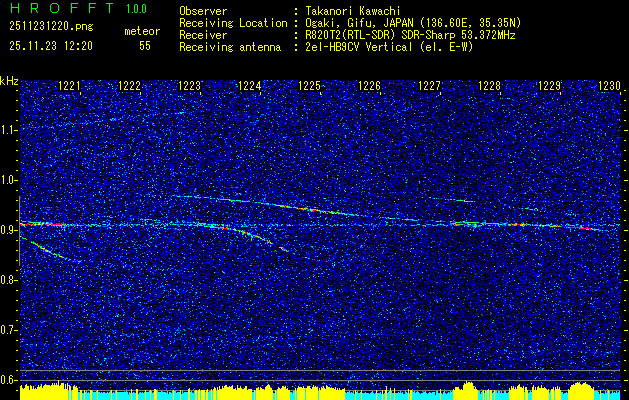Viewport: 629px width, 400px height.
Task: Click the 1.1 kHz axis value
Action: click(x=9, y=130)
